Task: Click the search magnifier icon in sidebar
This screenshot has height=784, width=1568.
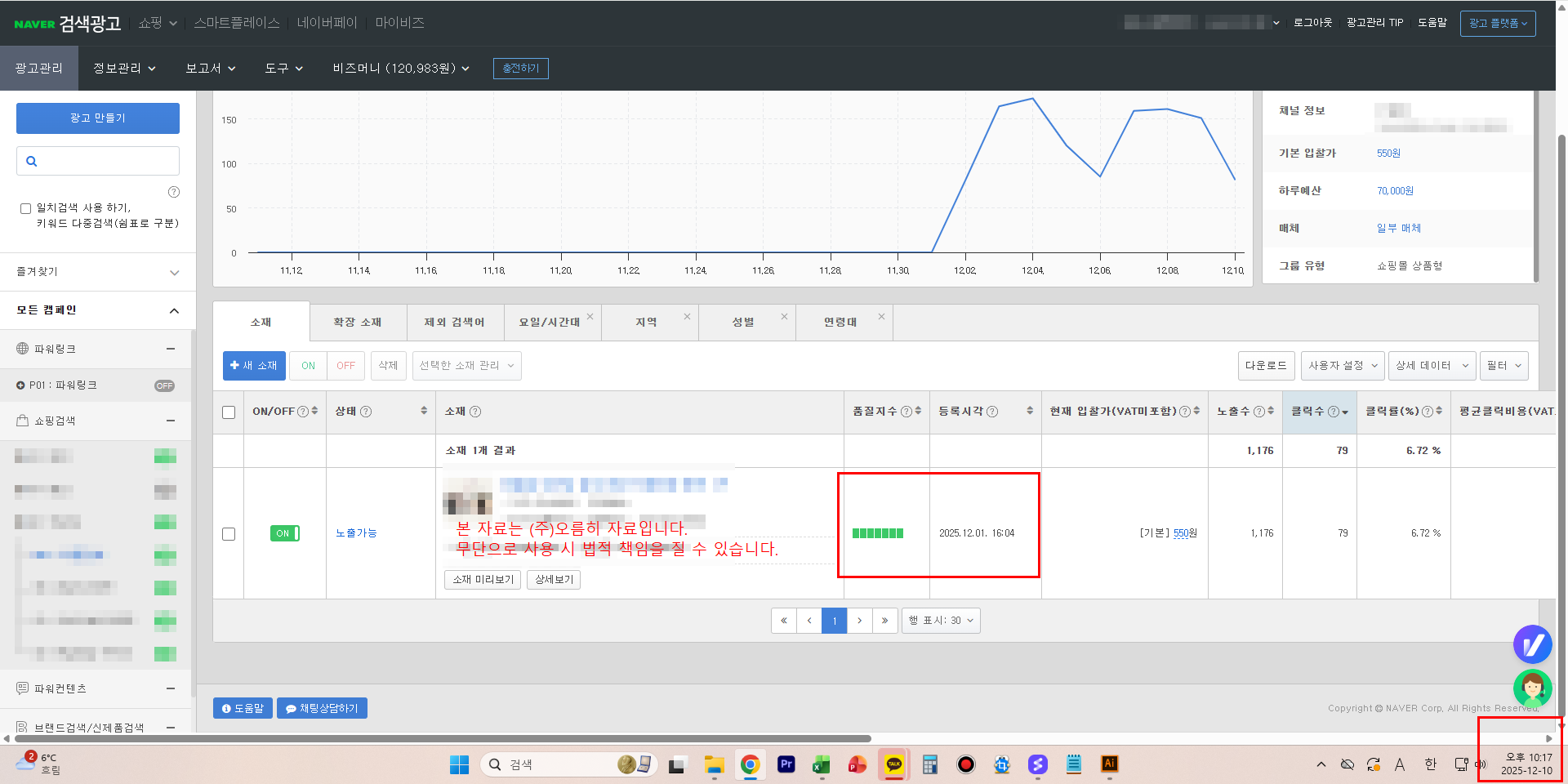Action: click(x=32, y=162)
